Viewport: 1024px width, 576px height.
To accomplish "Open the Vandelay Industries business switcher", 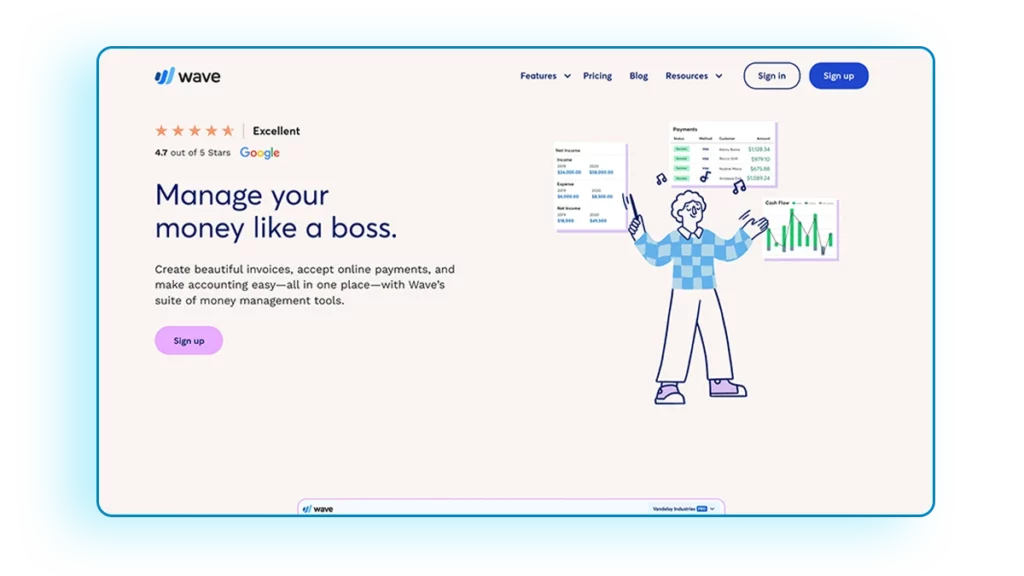I will click(683, 508).
